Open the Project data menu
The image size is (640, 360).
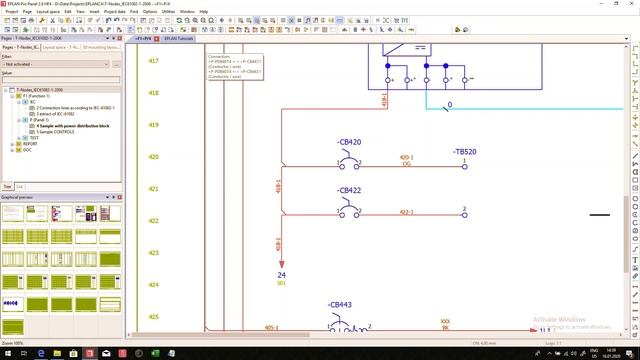[115, 11]
